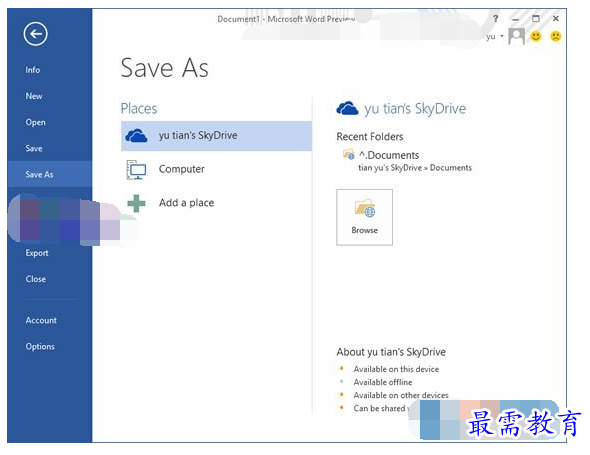Select Save As in the sidebar

[x=49, y=174]
